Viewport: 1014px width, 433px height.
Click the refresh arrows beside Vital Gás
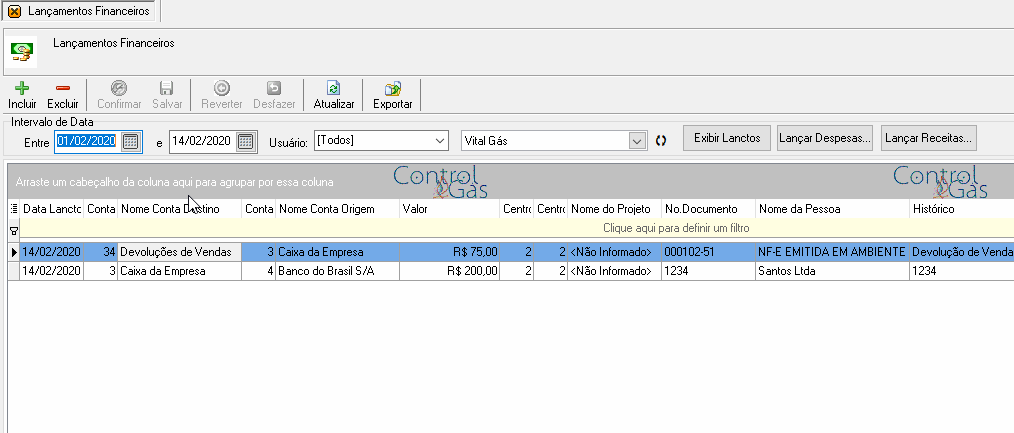[x=661, y=140]
